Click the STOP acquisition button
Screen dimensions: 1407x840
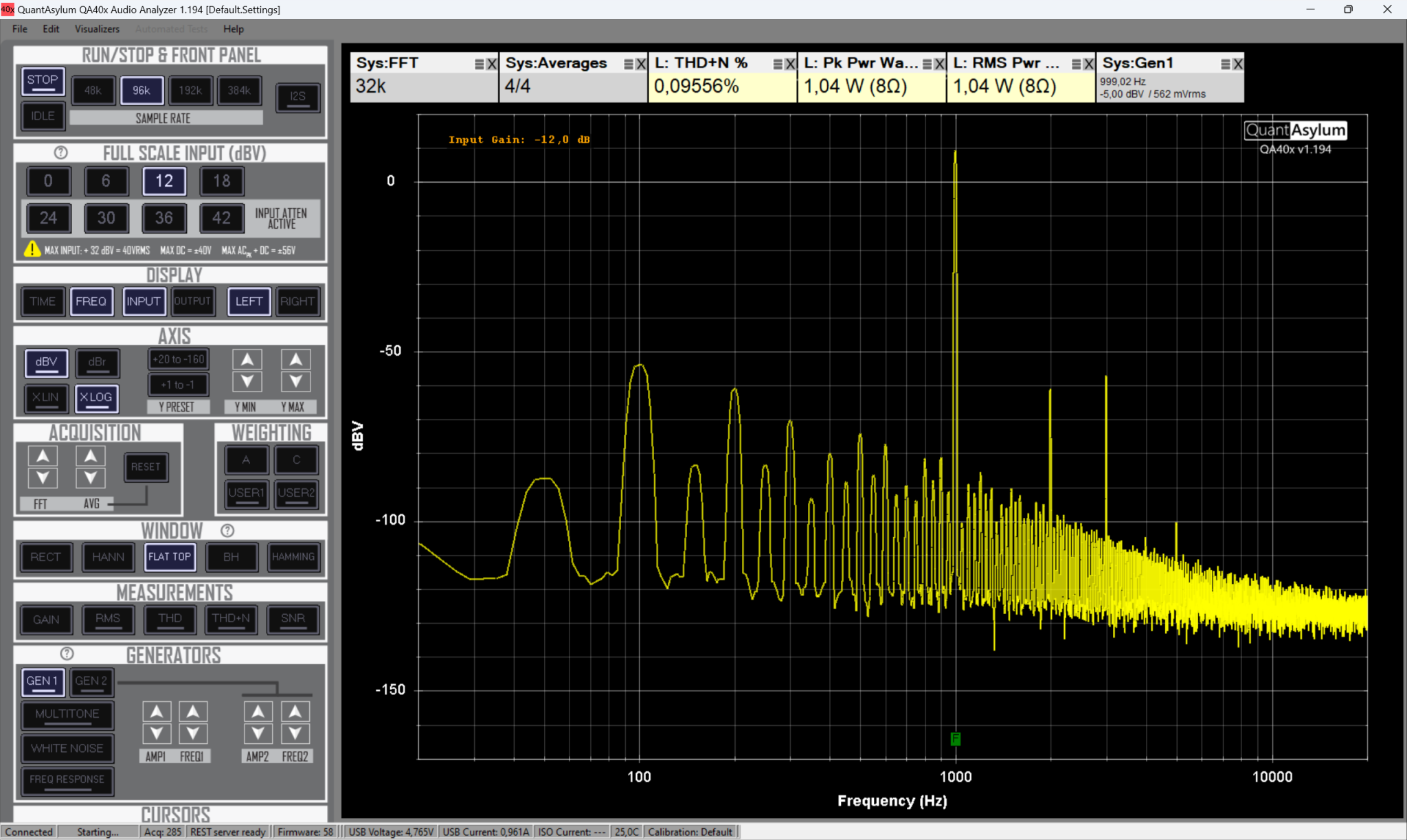pyautogui.click(x=43, y=80)
